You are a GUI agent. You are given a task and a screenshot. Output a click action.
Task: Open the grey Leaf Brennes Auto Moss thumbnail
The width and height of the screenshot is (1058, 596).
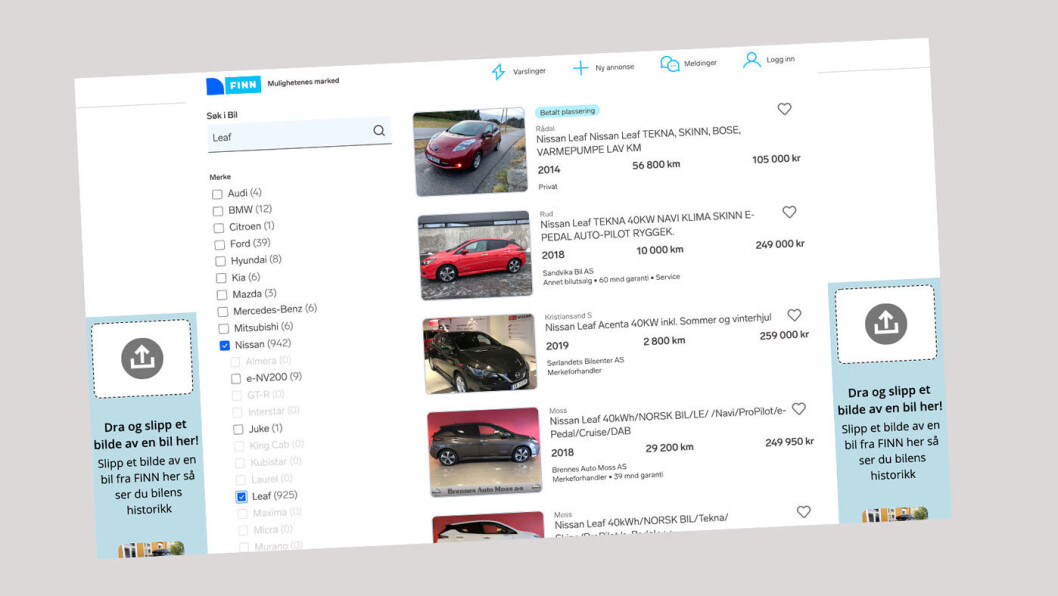coord(484,452)
